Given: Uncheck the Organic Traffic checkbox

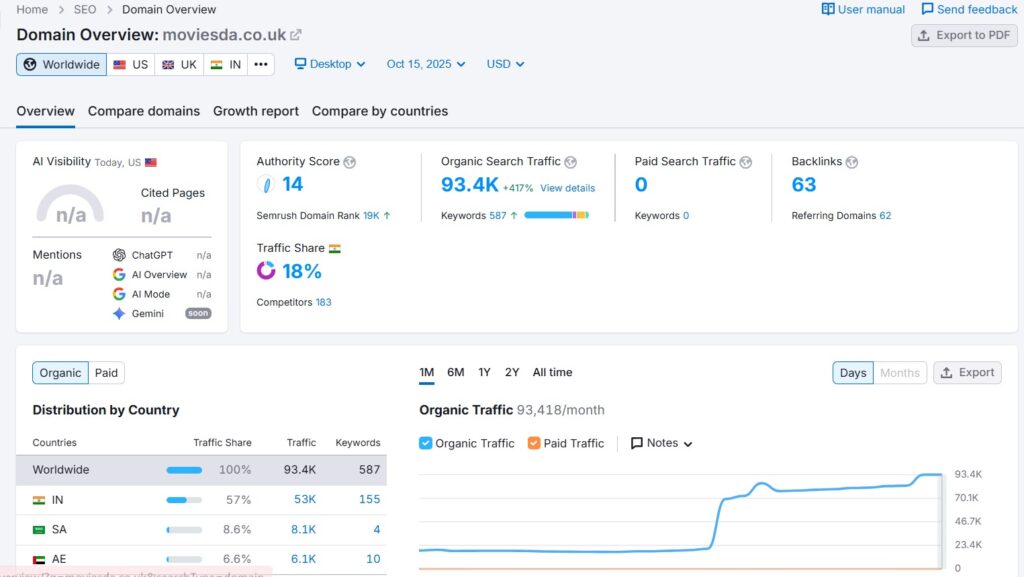Looking at the screenshot, I should point(426,443).
